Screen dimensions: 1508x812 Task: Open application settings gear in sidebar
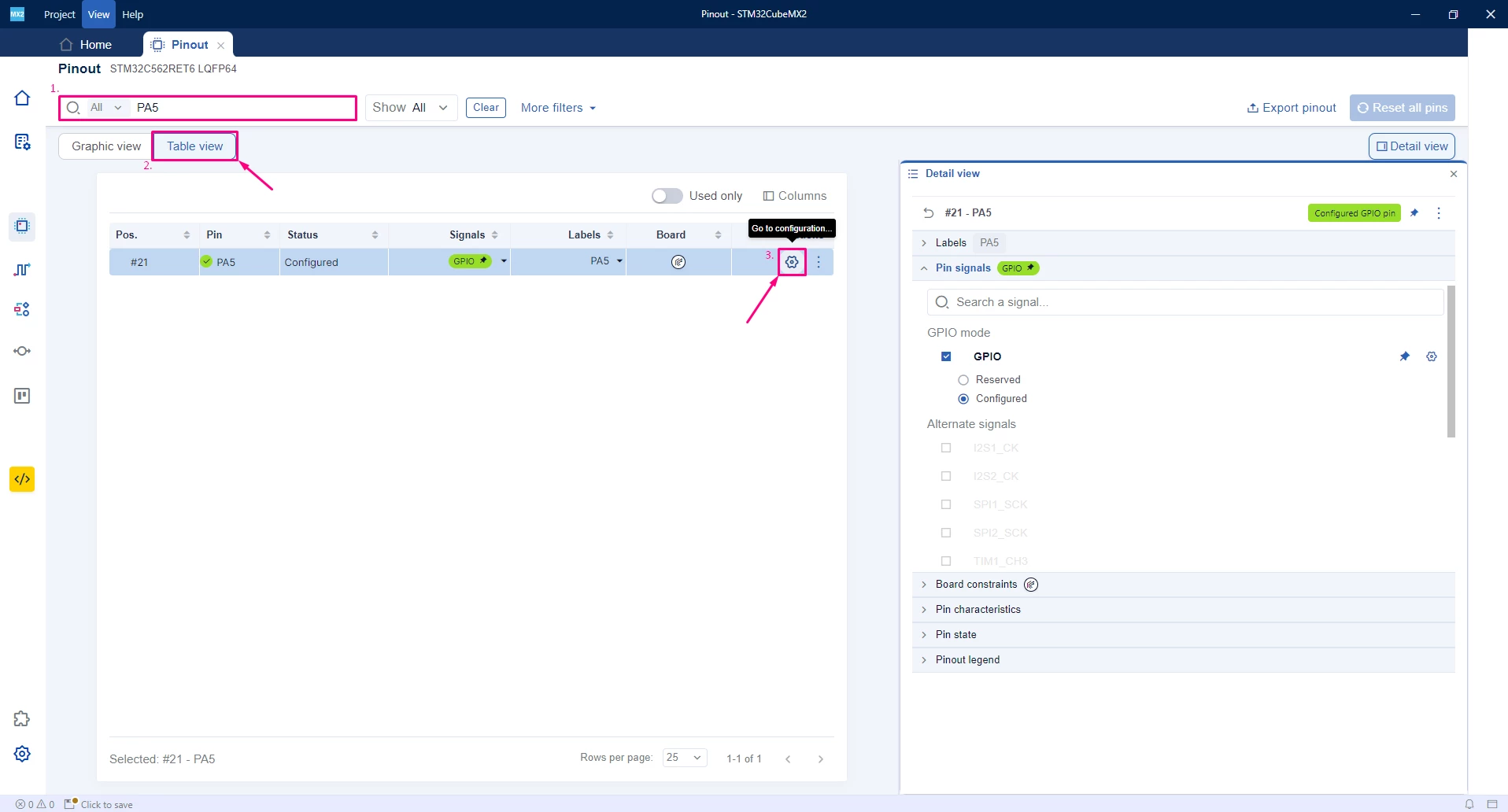[x=22, y=754]
